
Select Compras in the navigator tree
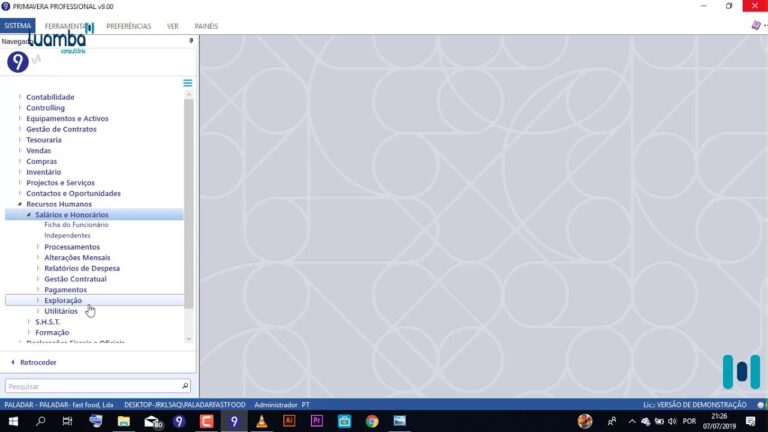point(42,162)
